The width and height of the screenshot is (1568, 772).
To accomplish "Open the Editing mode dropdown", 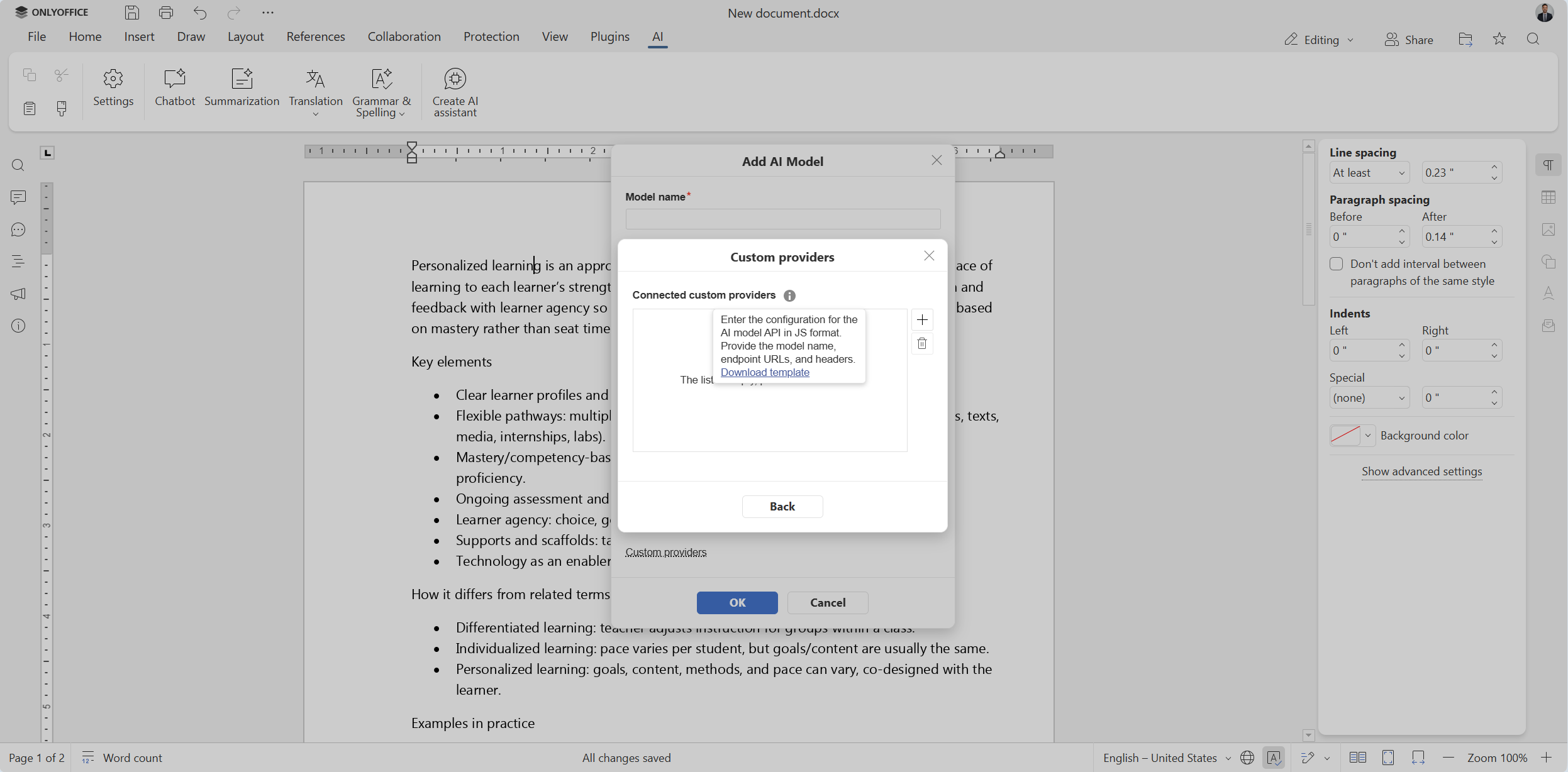I will click(x=1318, y=40).
